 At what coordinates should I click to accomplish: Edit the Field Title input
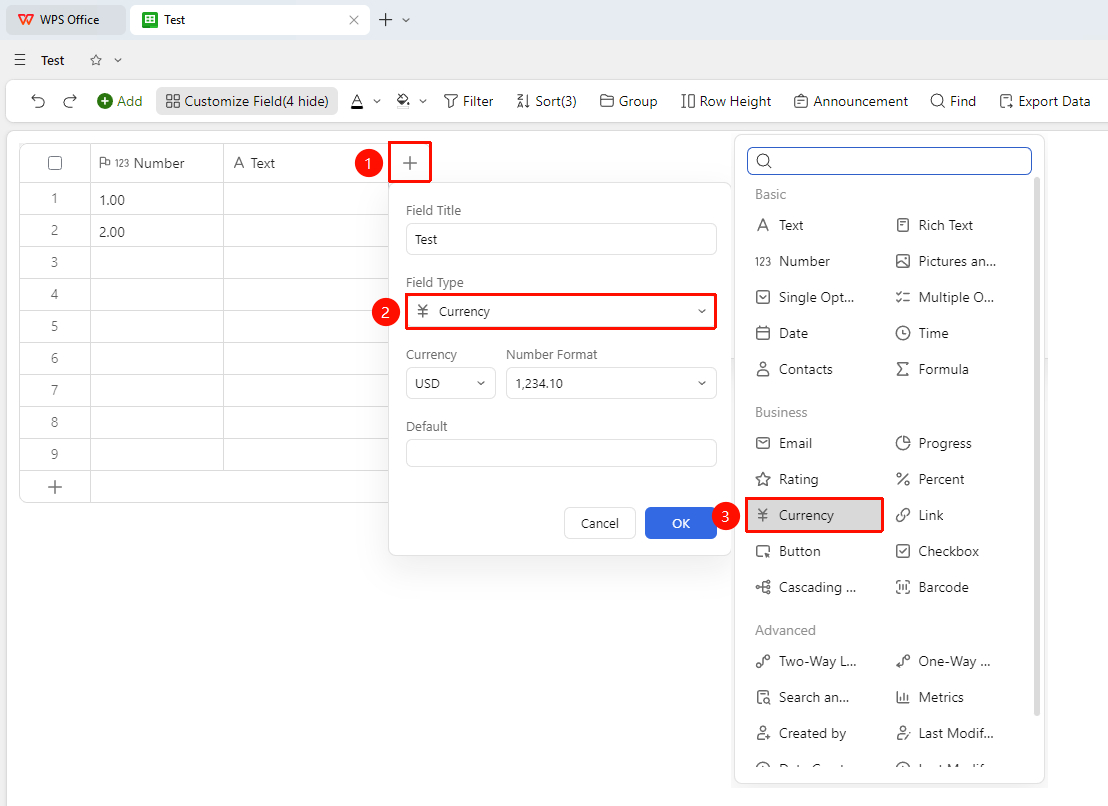(x=561, y=239)
